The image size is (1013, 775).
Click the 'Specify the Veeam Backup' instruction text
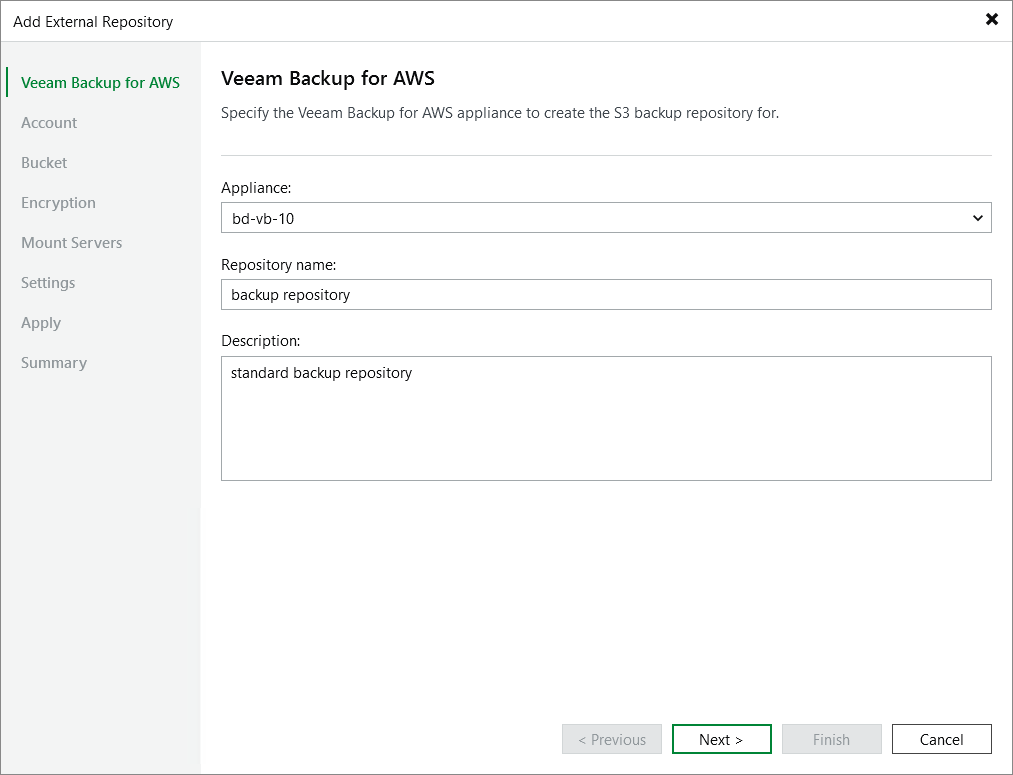click(x=500, y=113)
